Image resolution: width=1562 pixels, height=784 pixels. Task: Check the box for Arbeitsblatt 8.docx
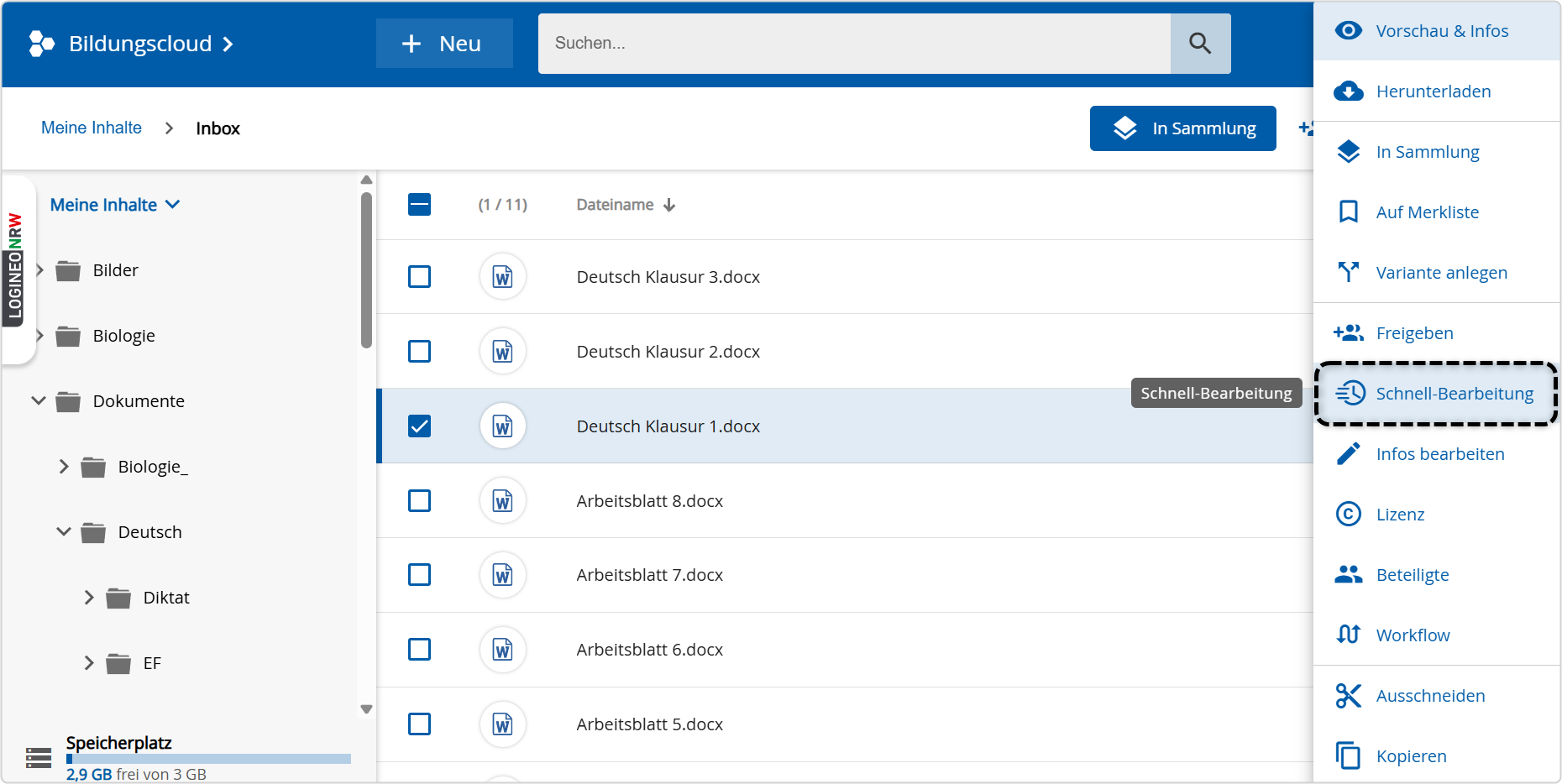click(419, 501)
